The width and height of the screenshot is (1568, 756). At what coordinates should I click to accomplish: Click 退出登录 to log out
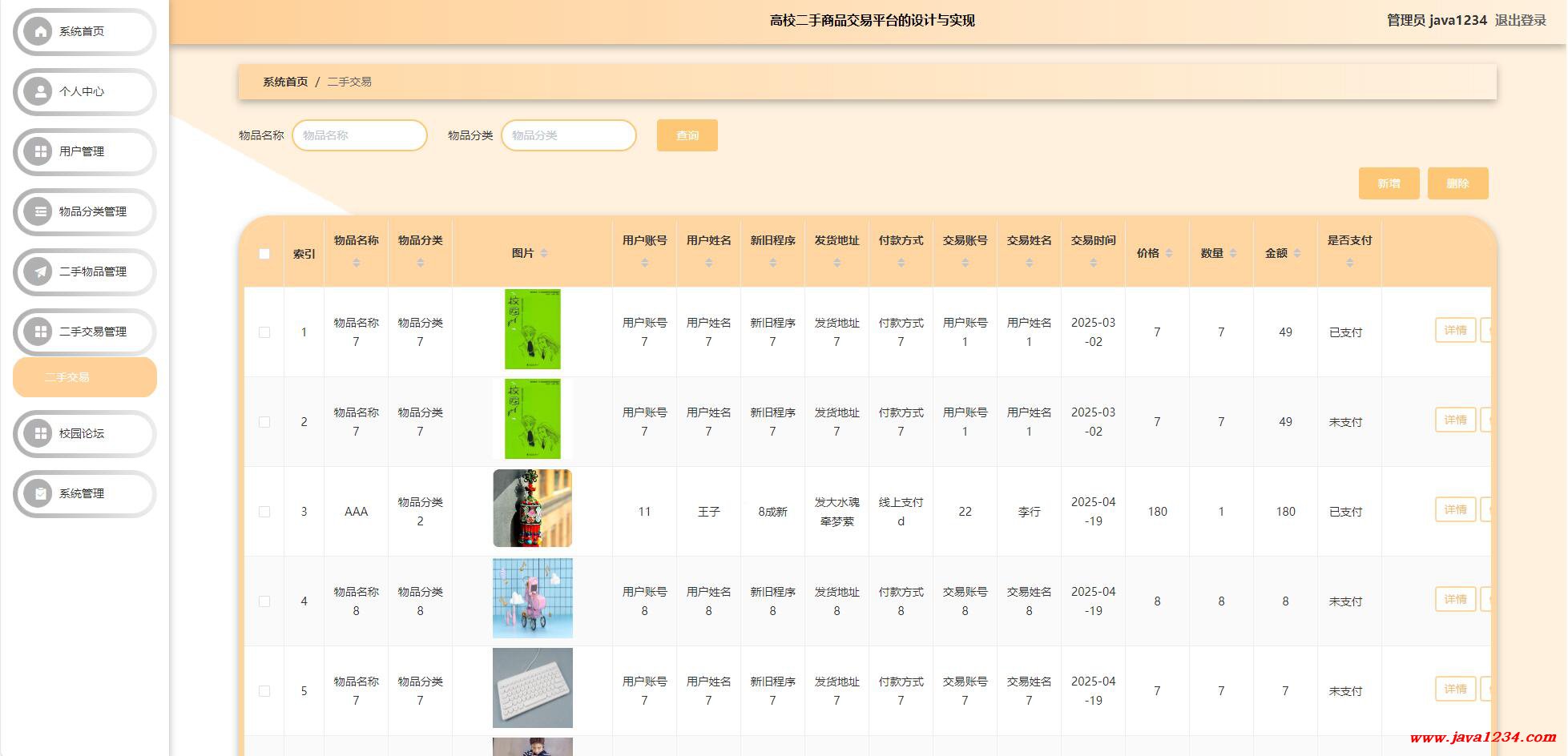[x=1521, y=20]
